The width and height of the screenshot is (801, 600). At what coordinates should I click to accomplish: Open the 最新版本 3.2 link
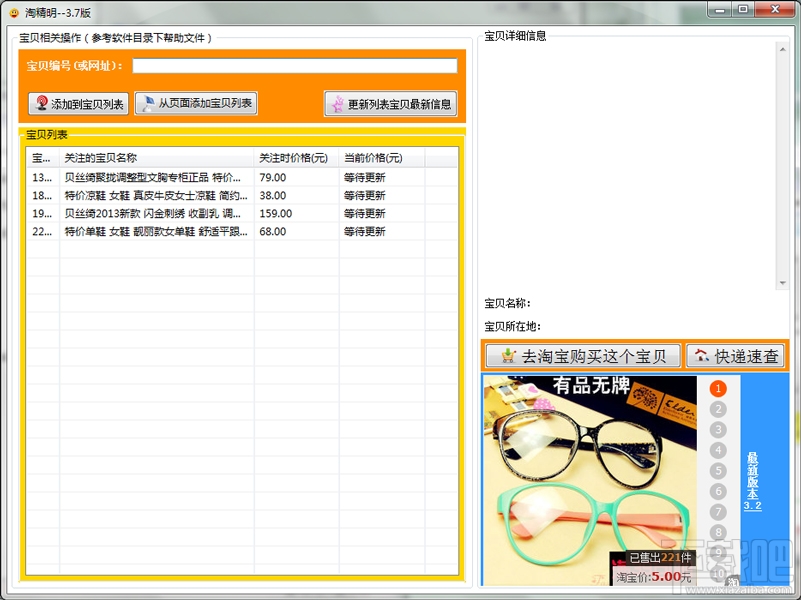point(752,482)
